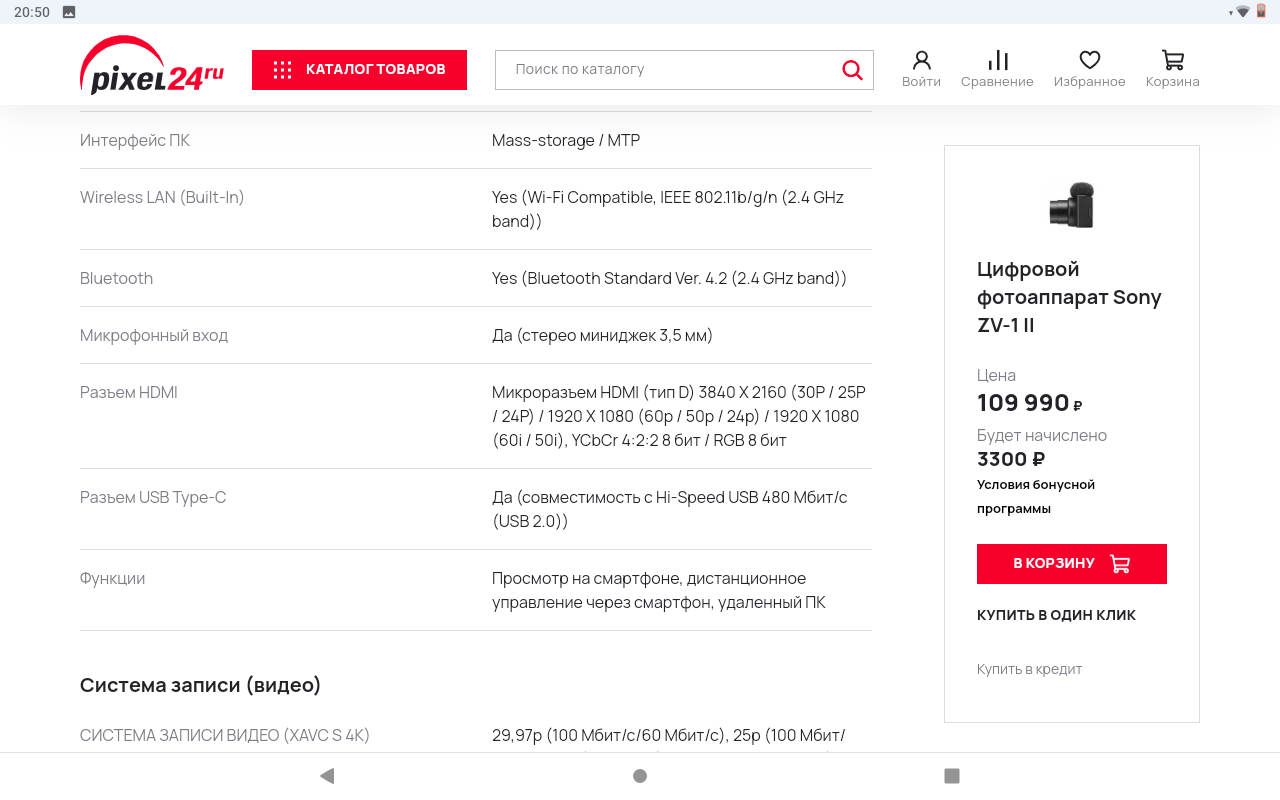
Task: Tap the battery icon in status bar
Action: (x=1261, y=12)
